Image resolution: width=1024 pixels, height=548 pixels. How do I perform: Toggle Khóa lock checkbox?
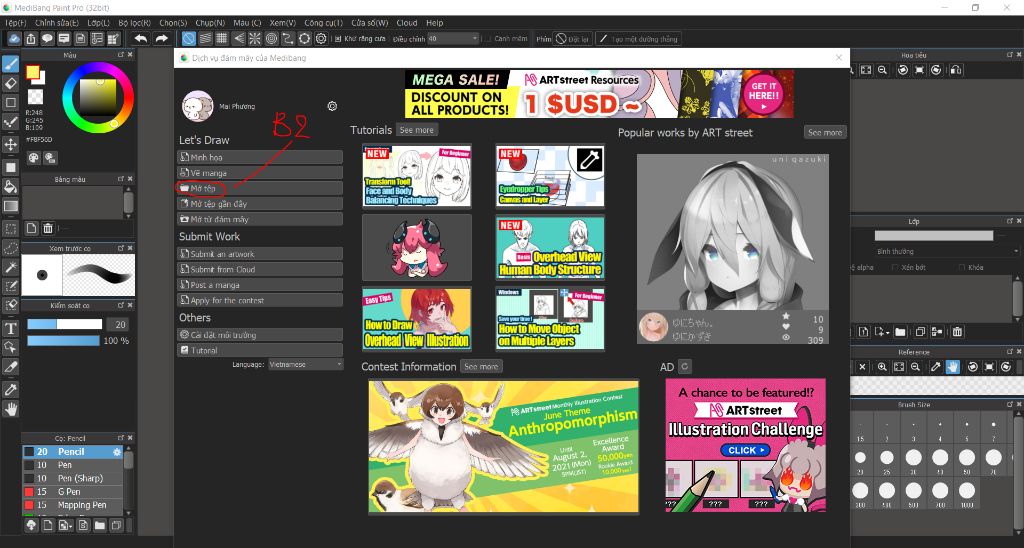pyautogui.click(x=962, y=268)
